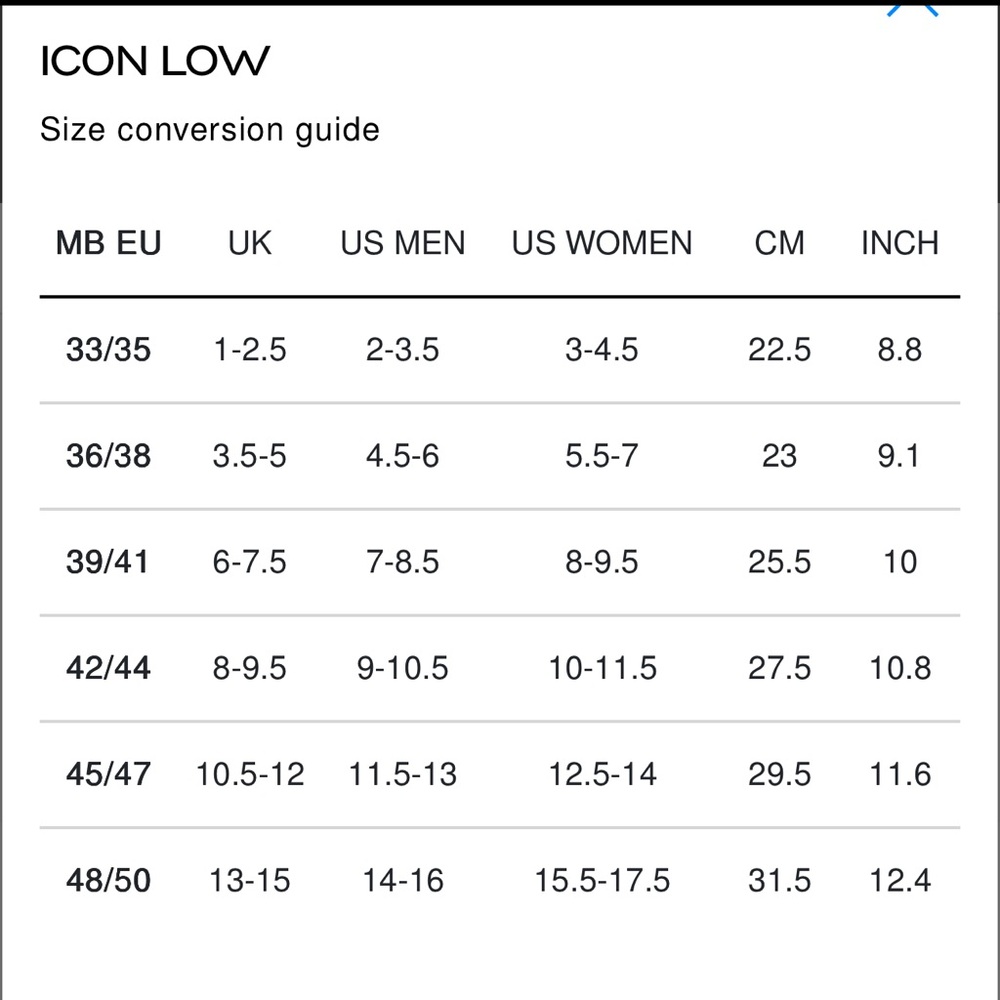Select the INCH column header
Screen dimensions: 1000x1000
899,244
